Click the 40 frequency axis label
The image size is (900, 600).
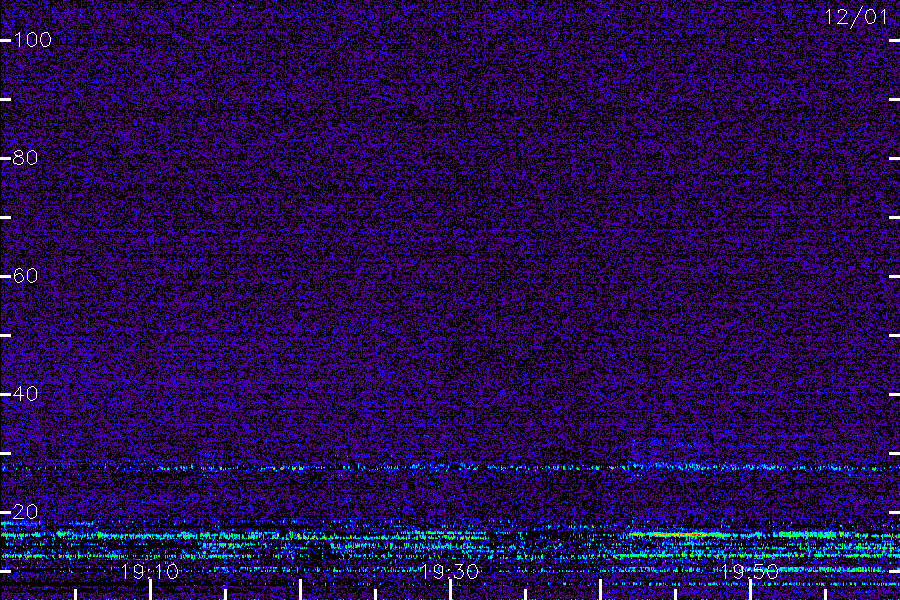(x=25, y=394)
